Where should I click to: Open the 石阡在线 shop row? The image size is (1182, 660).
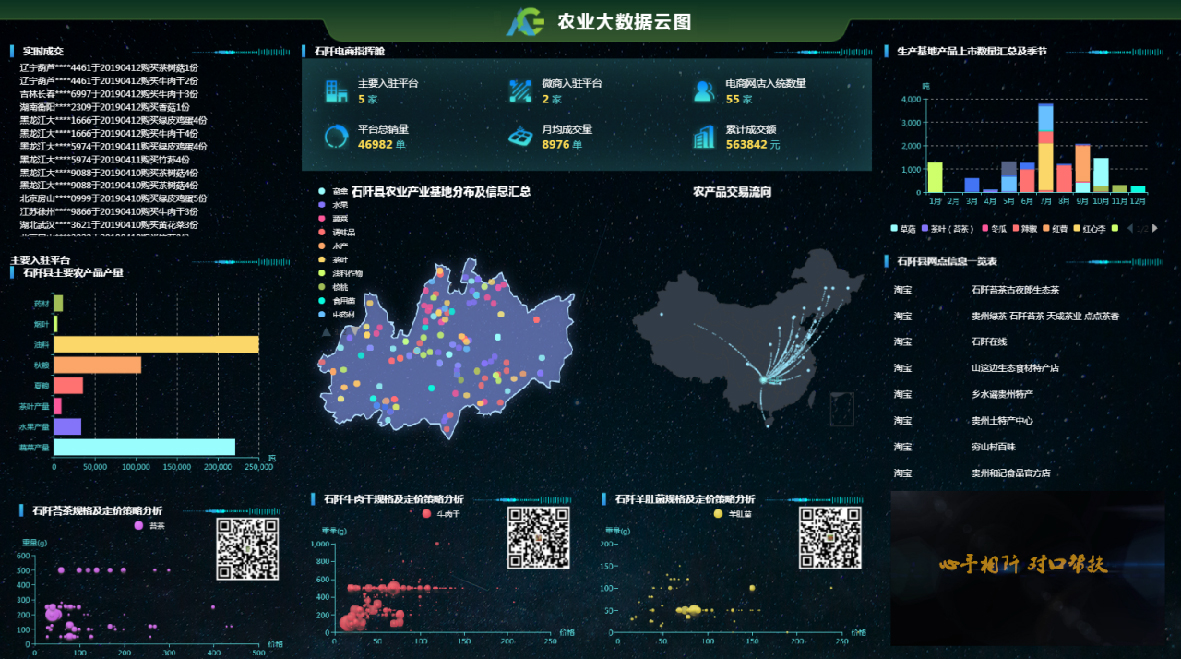(x=990, y=342)
